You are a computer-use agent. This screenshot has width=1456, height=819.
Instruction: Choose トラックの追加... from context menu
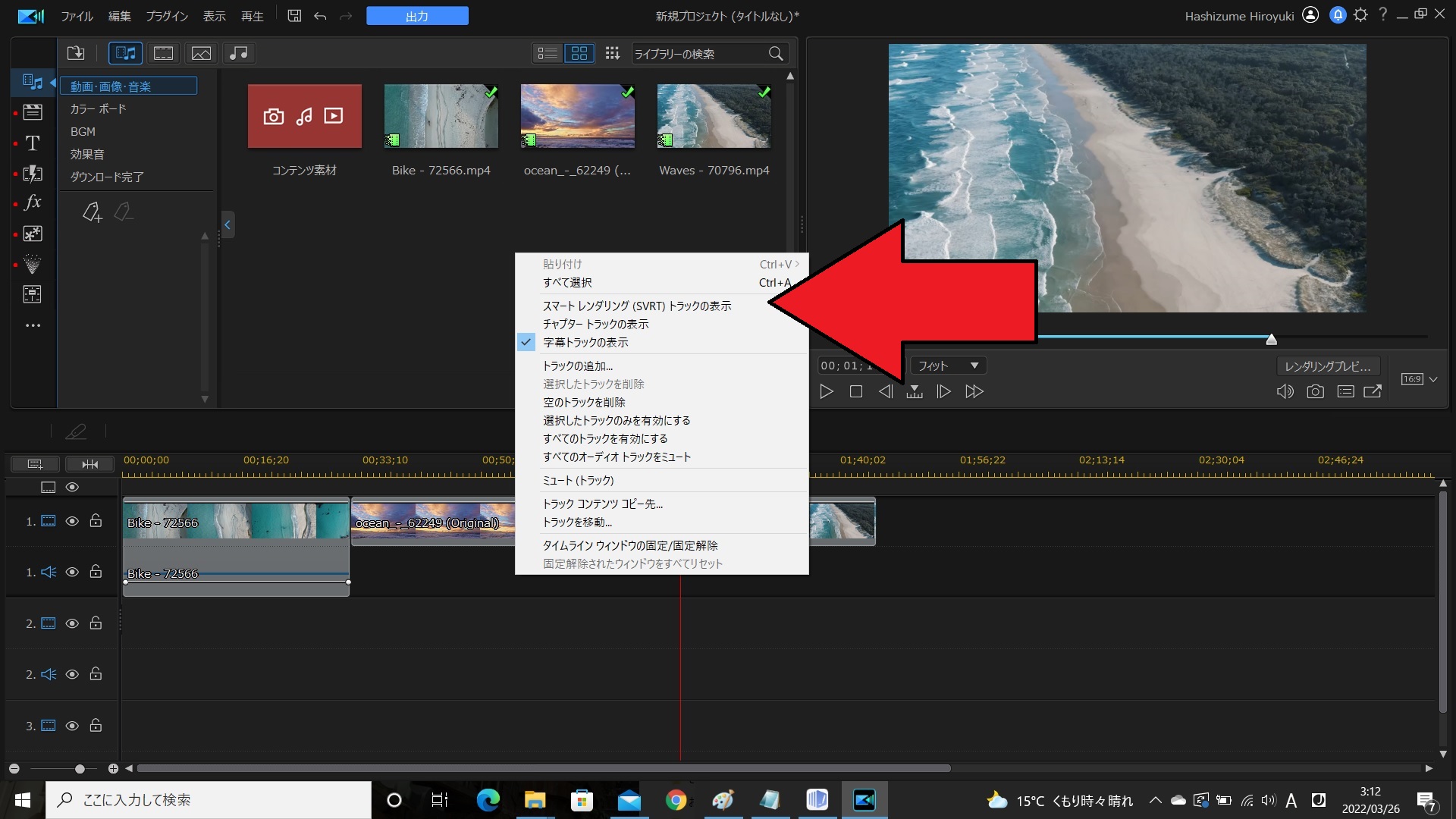[x=578, y=366]
